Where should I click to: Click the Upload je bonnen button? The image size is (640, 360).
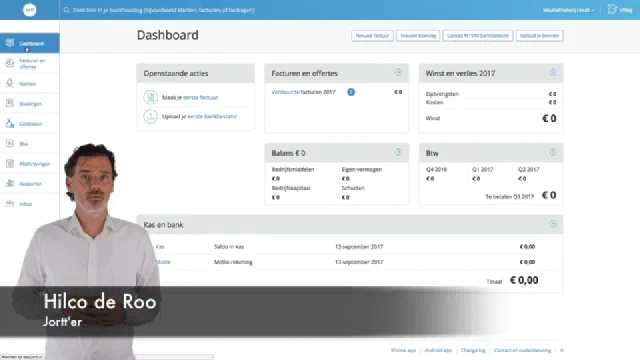pyautogui.click(x=539, y=36)
